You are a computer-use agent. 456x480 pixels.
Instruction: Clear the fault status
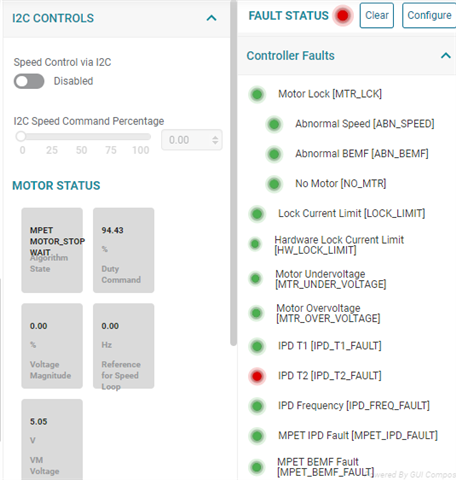click(377, 15)
